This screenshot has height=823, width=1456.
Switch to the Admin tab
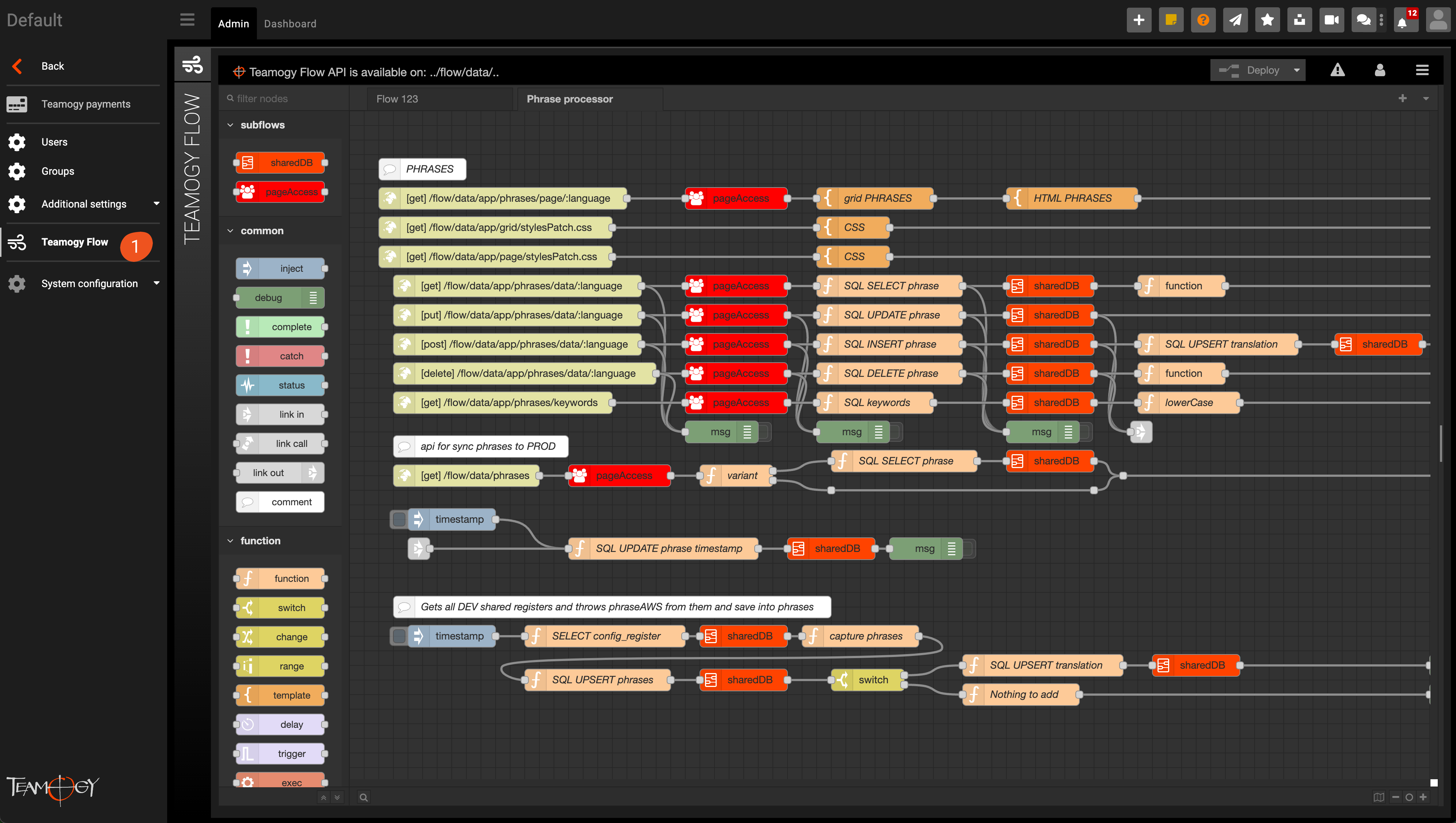point(234,24)
